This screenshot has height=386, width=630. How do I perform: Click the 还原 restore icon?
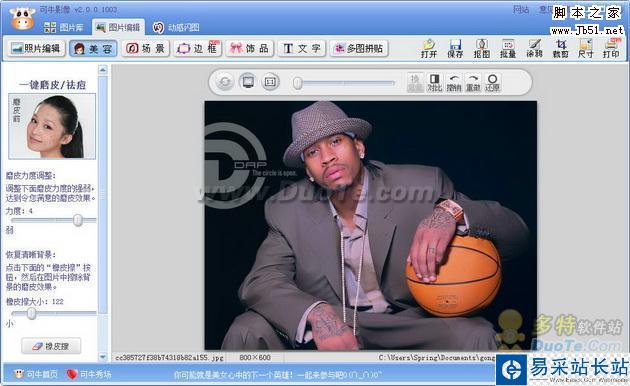[x=492, y=82]
